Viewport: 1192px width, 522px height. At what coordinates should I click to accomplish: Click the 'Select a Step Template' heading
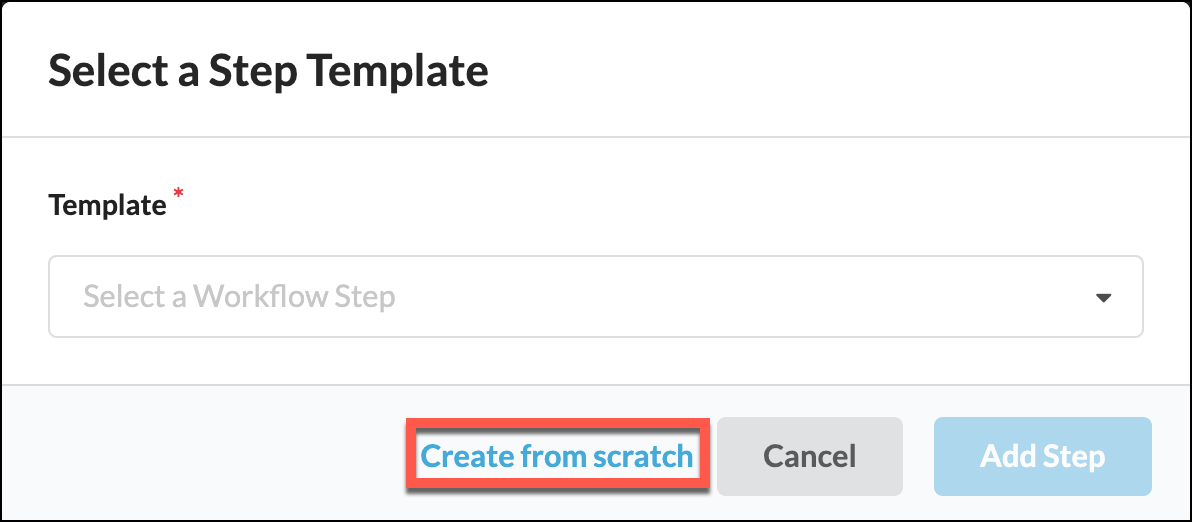click(x=268, y=72)
